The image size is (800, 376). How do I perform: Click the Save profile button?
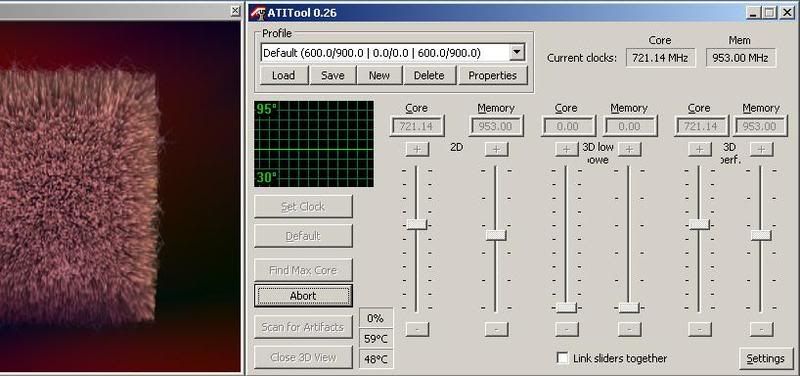(333, 76)
